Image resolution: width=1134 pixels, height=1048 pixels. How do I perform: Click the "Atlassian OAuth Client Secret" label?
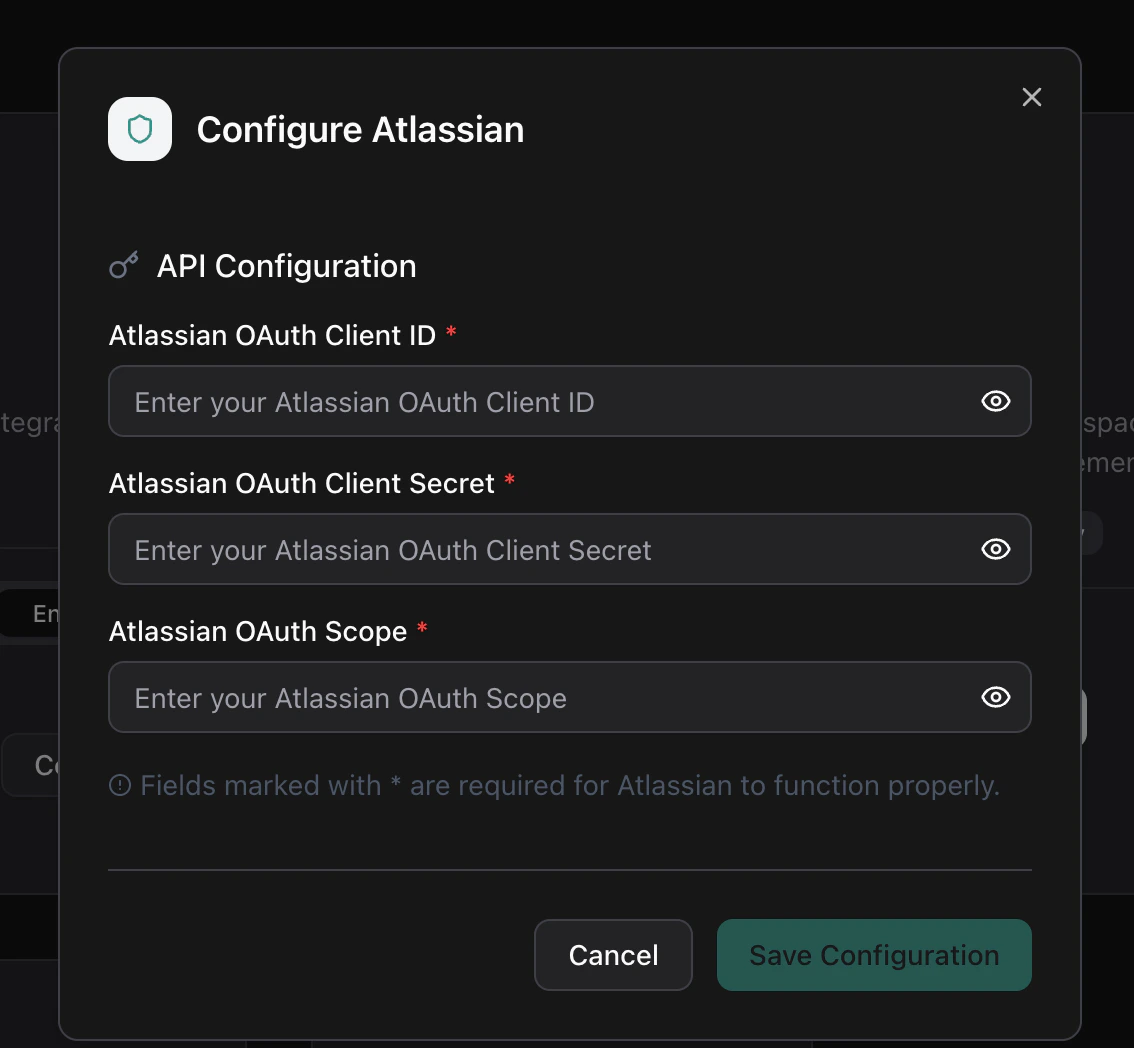(x=301, y=483)
